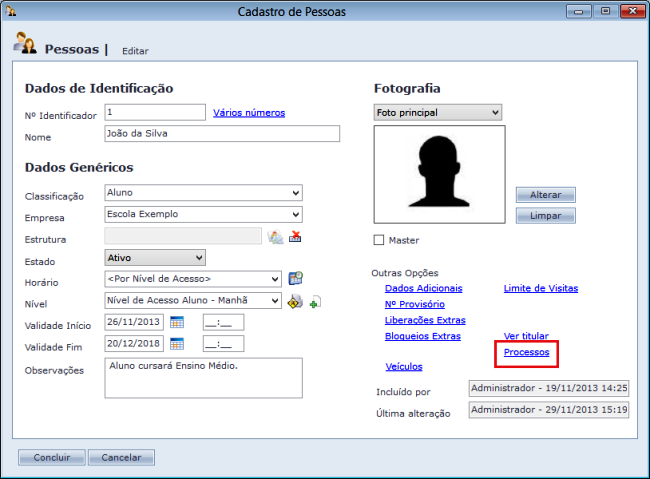Viewport: 650px width, 479px height.
Task: Open calendar picker for Validade Fim
Action: [x=177, y=343]
